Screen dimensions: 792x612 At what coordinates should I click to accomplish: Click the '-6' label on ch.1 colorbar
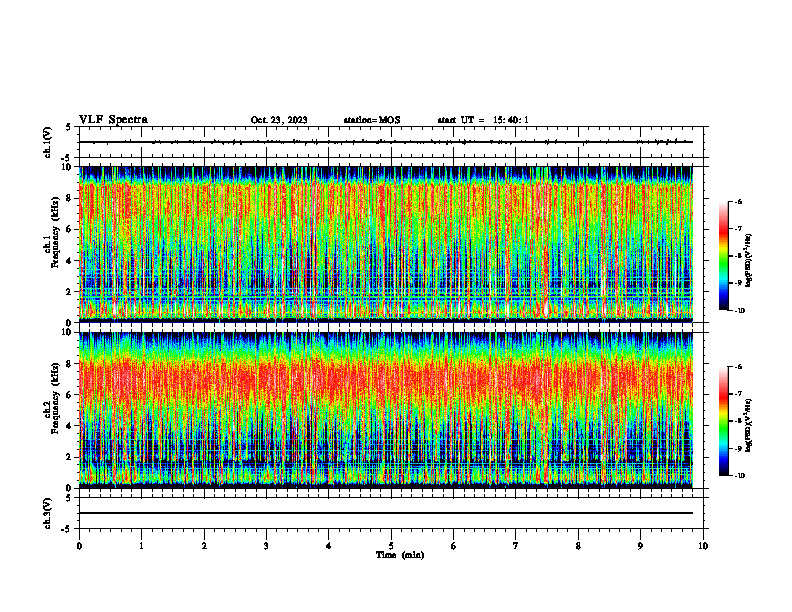738,201
